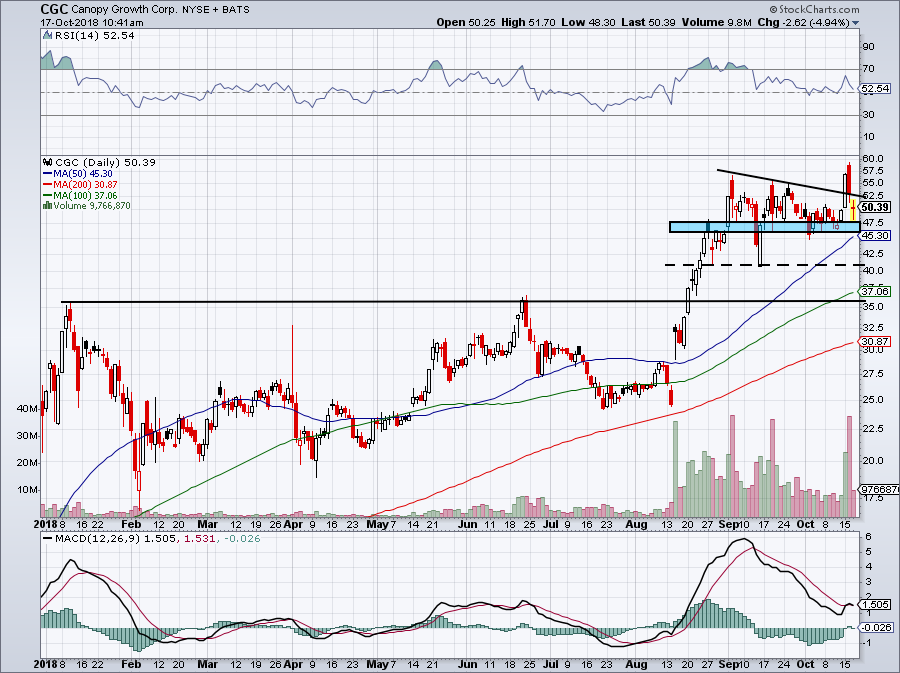Click the 9766870 volume axis tag
This screenshot has width=900, height=673.
tap(878, 489)
